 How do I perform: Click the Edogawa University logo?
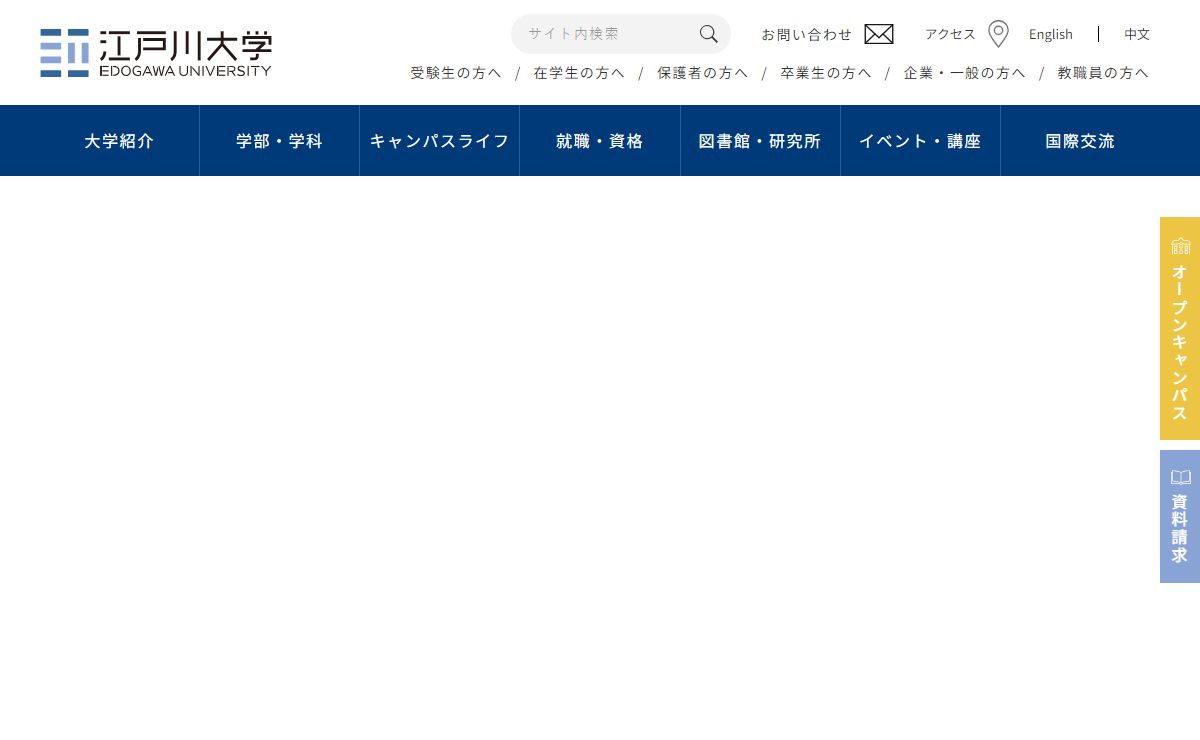(156, 53)
